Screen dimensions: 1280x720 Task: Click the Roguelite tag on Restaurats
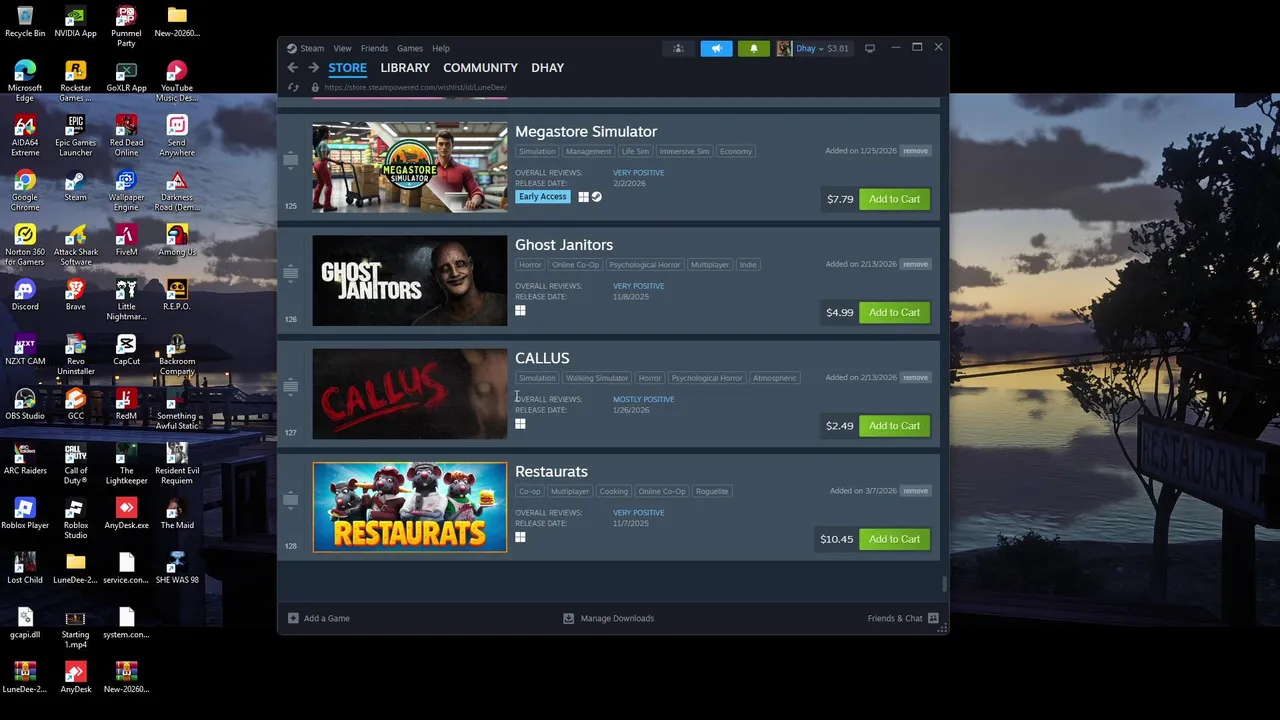point(713,491)
